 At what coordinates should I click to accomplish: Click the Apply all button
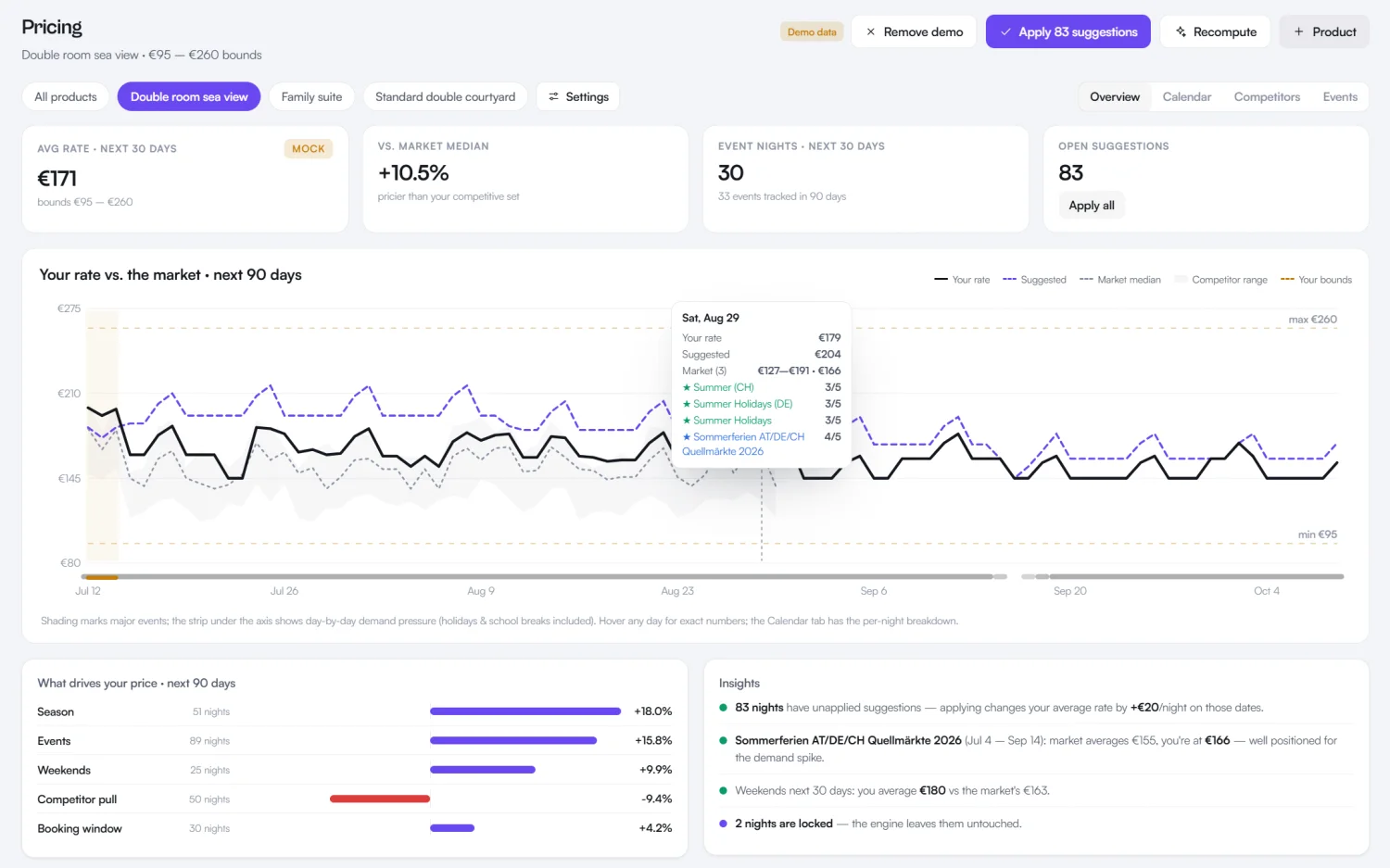point(1092,206)
